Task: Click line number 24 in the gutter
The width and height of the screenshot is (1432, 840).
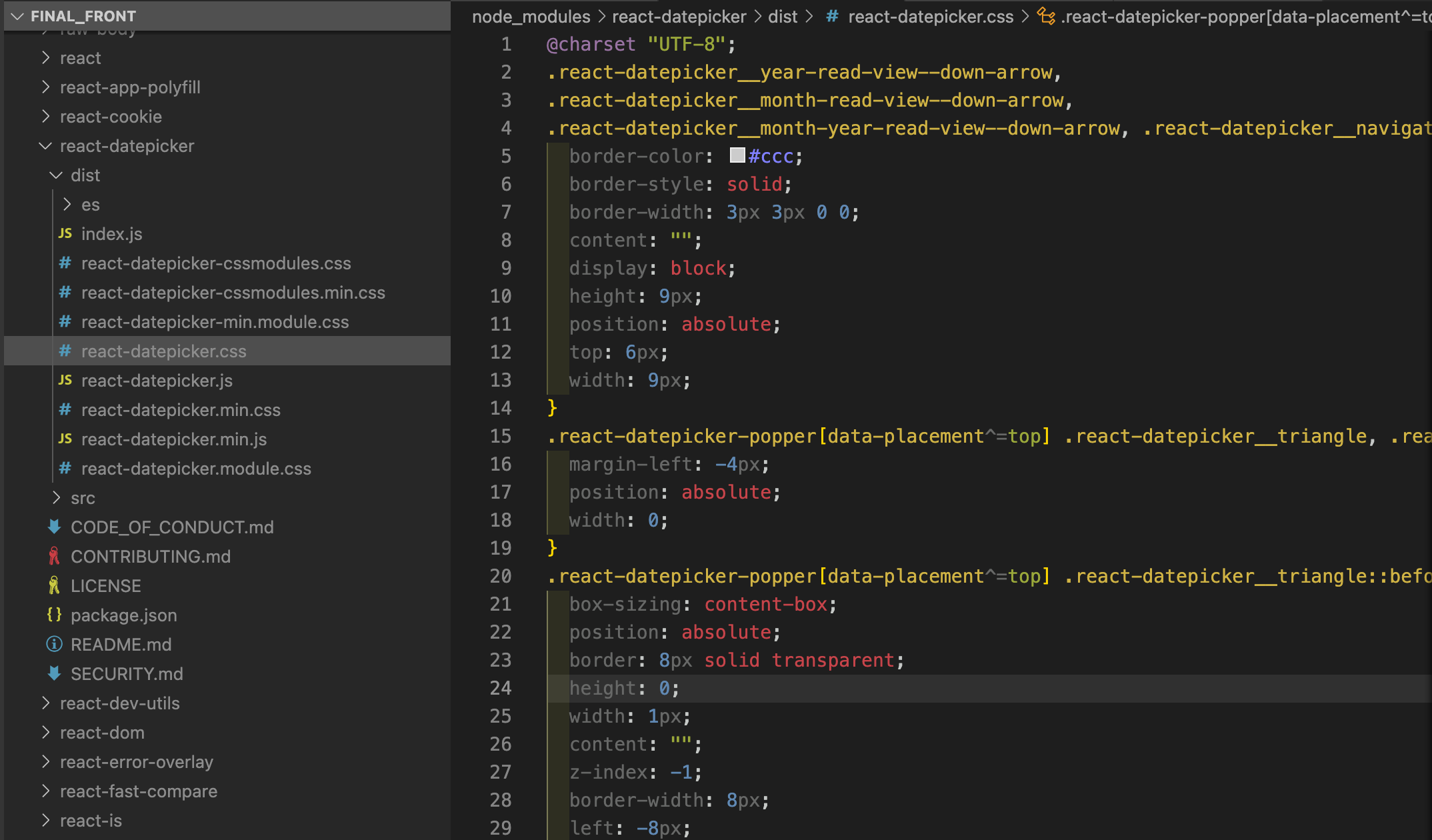Action: point(501,687)
